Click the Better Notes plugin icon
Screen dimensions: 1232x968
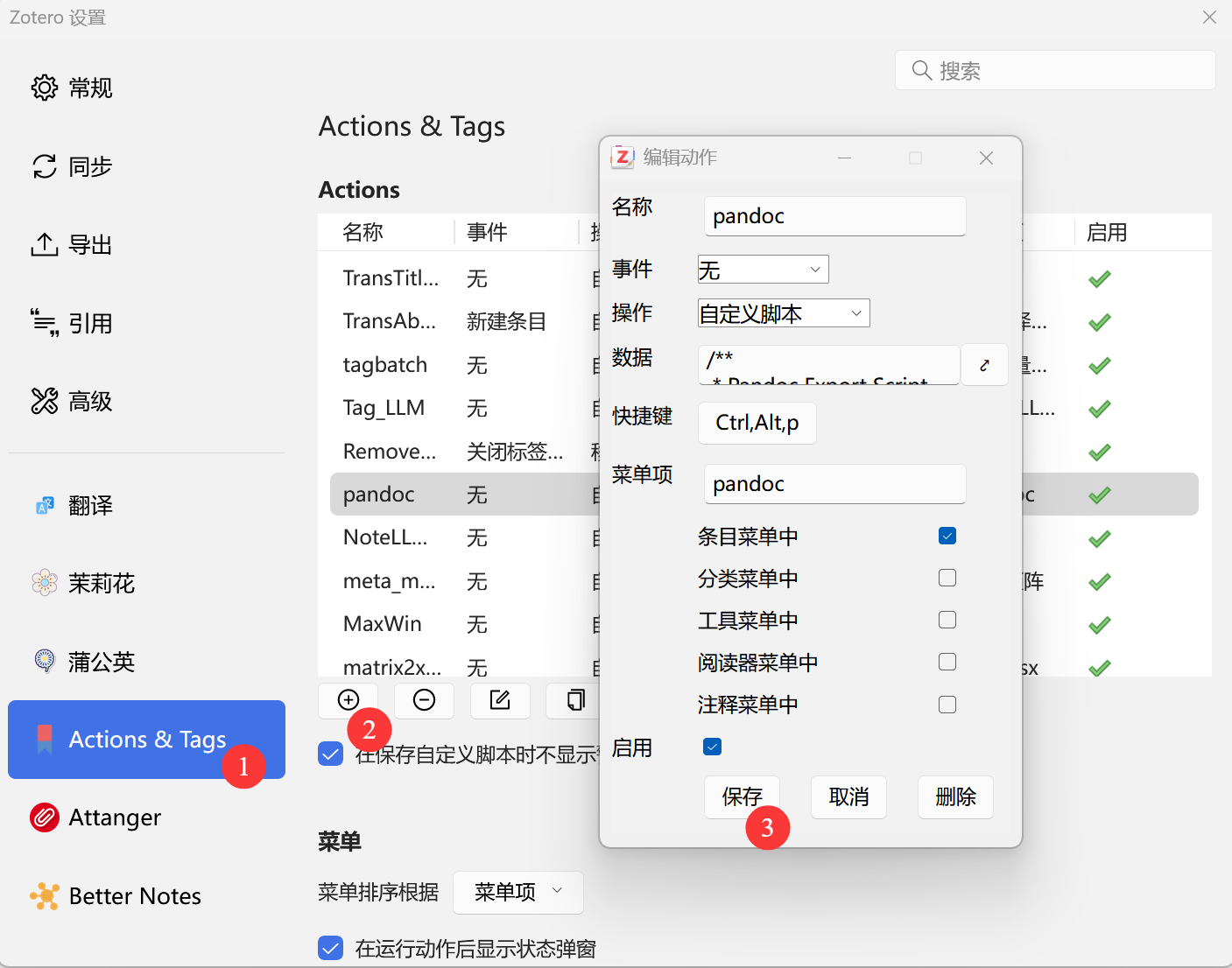tap(45, 896)
